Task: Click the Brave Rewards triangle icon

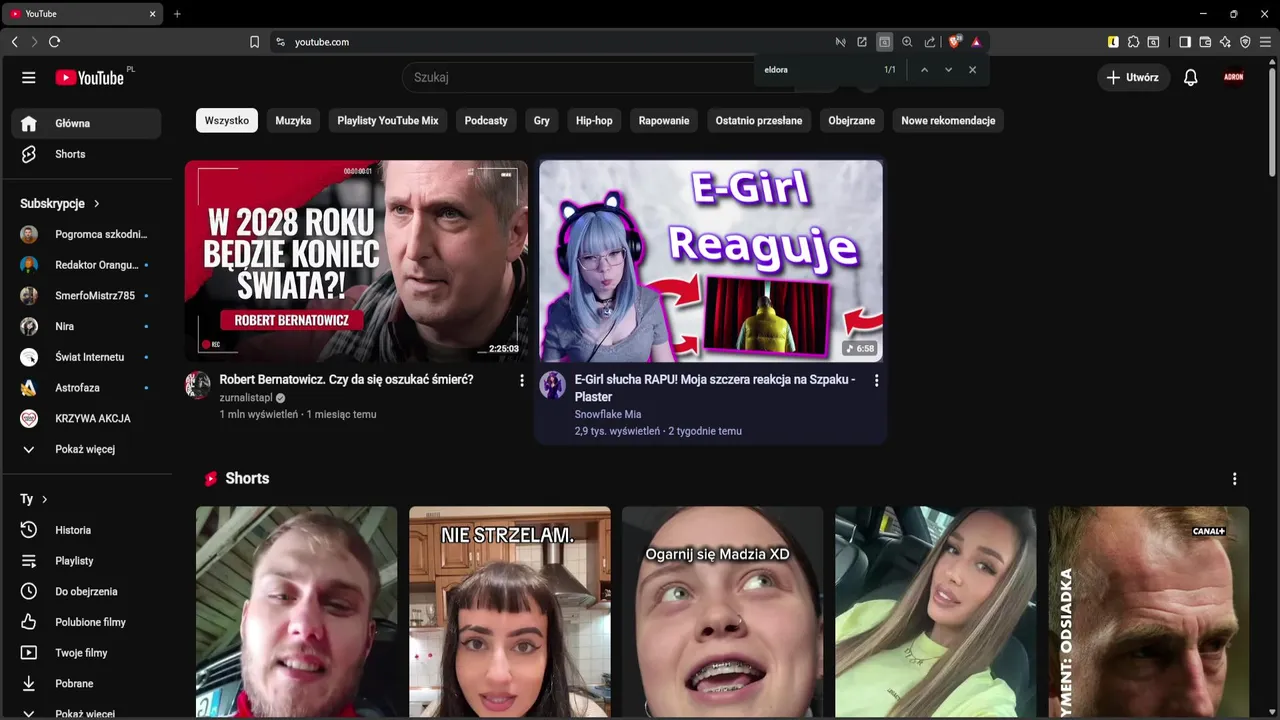Action: point(976,42)
